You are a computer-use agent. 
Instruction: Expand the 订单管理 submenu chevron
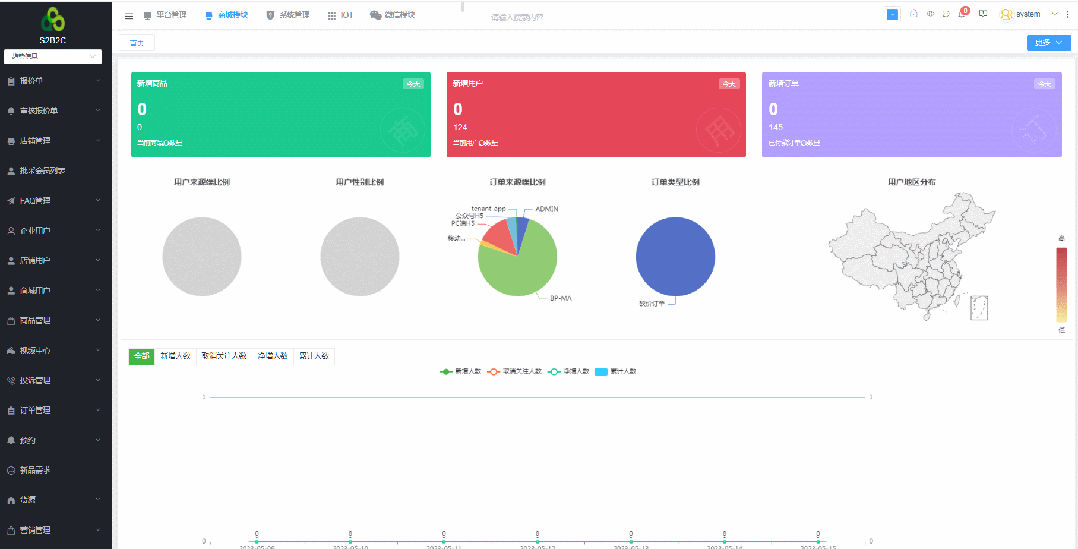[98, 411]
